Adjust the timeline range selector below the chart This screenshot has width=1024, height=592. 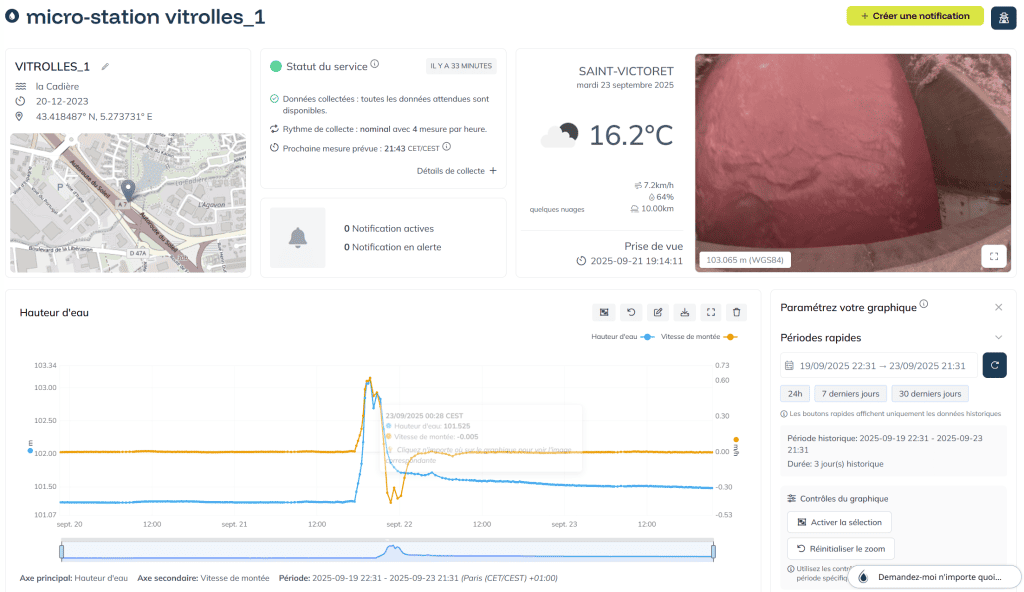pos(389,550)
